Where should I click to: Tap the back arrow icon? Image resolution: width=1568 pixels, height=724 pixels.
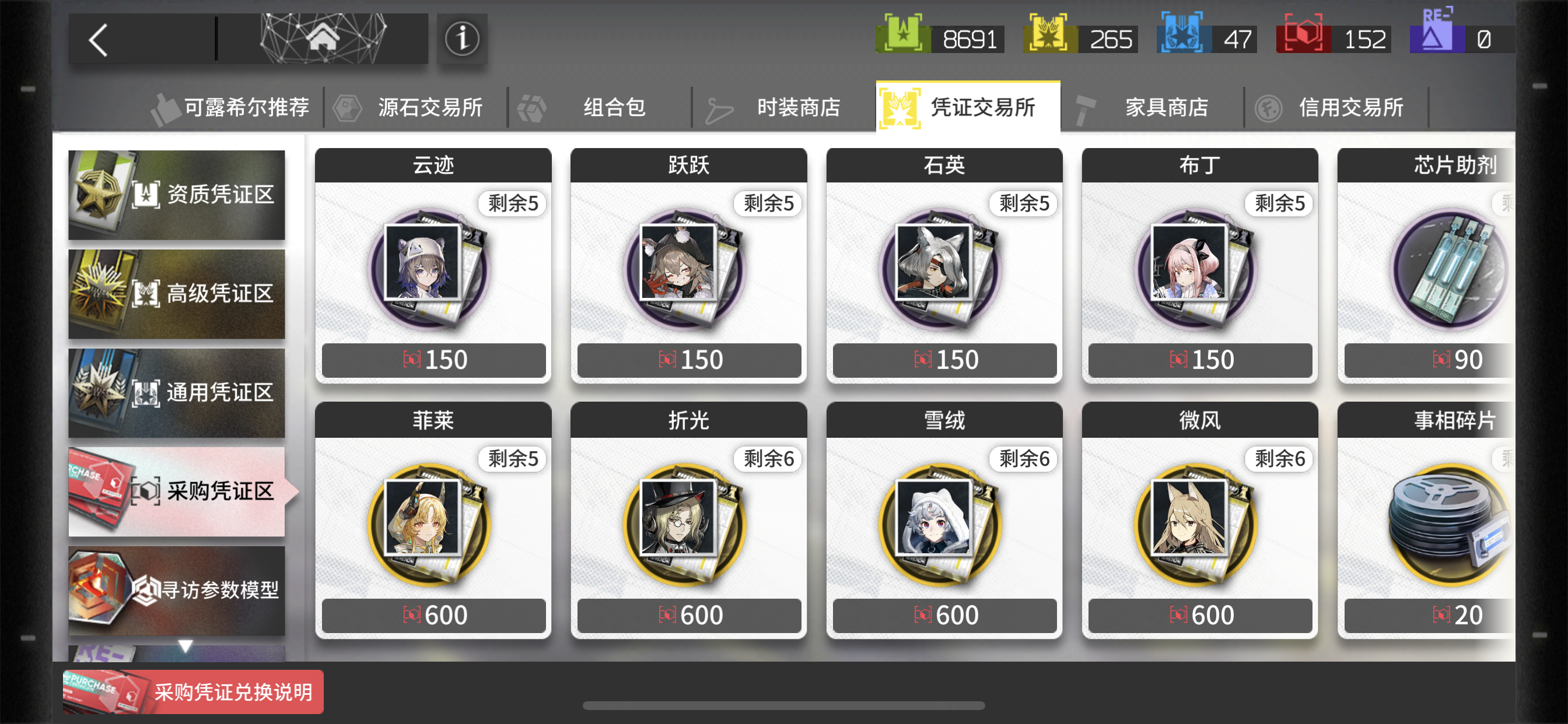[x=99, y=40]
